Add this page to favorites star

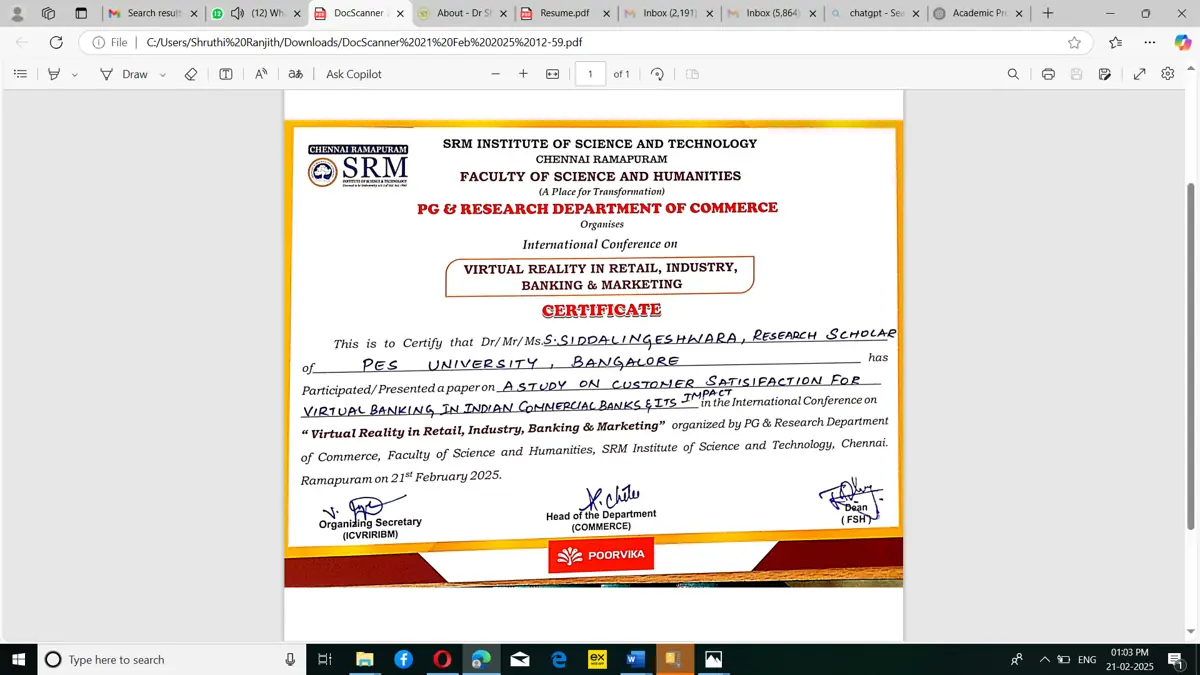[x=1074, y=42]
